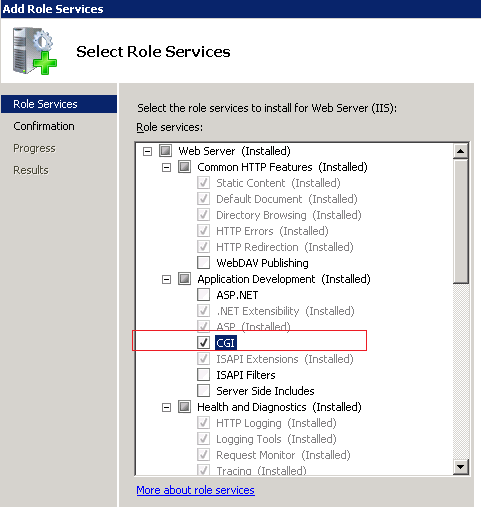Screen dimensions: 481x507
Task: Tick the ISAPI Filters checkbox
Action: (203, 375)
